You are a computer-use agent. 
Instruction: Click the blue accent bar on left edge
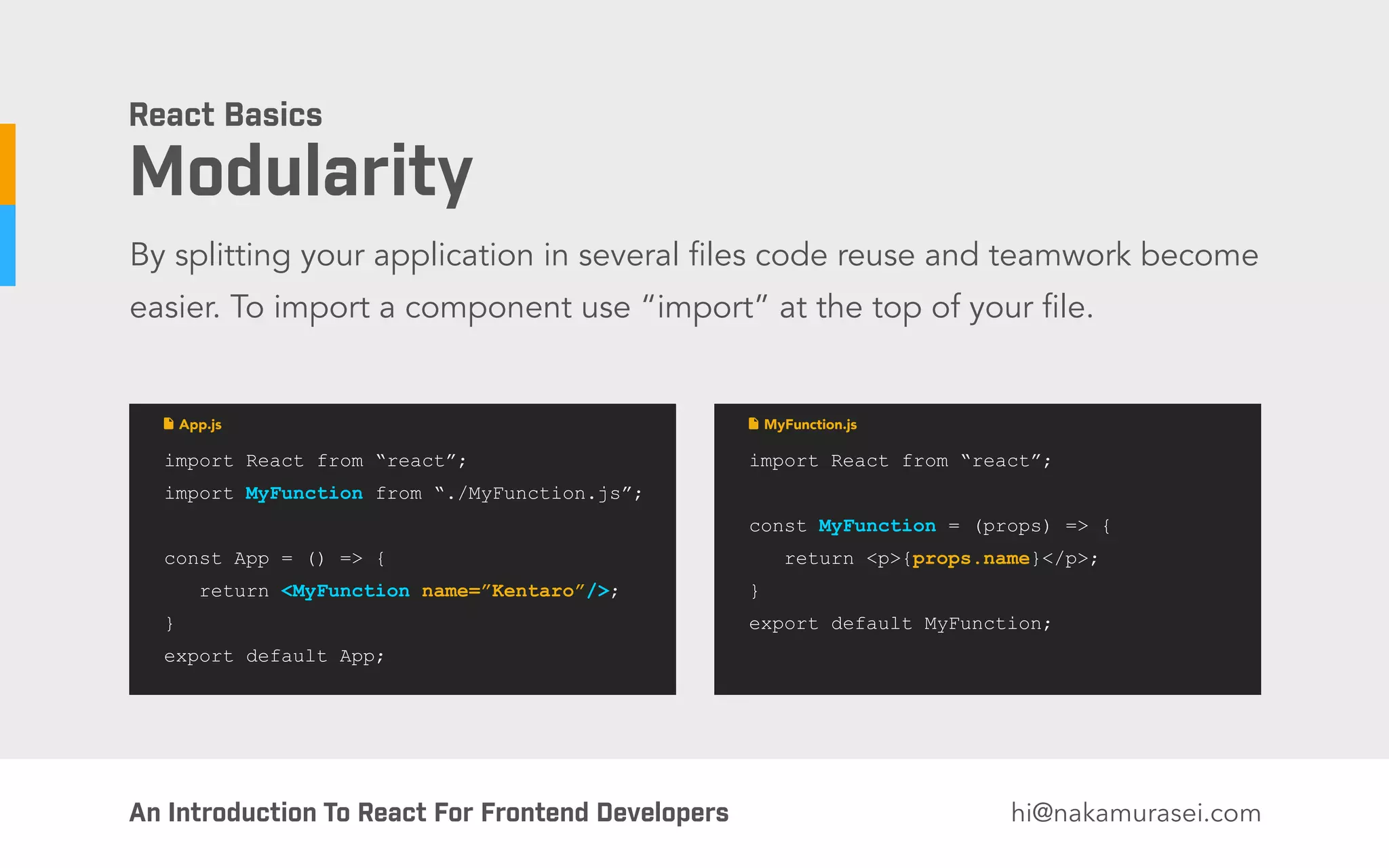7,245
